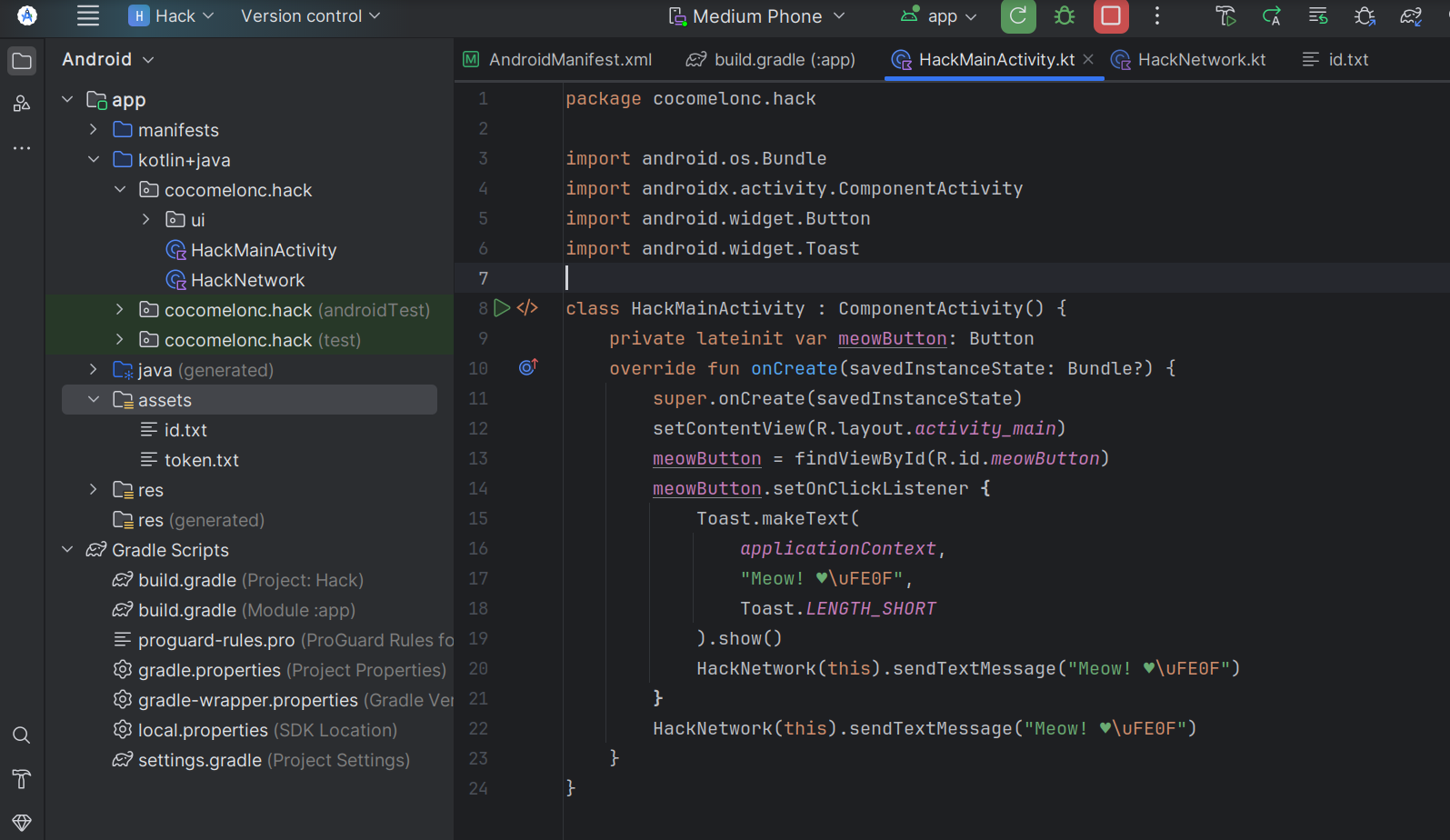This screenshot has width=1450, height=840.
Task: Click the toolbar icon with lines and arrow
Action: click(1318, 15)
